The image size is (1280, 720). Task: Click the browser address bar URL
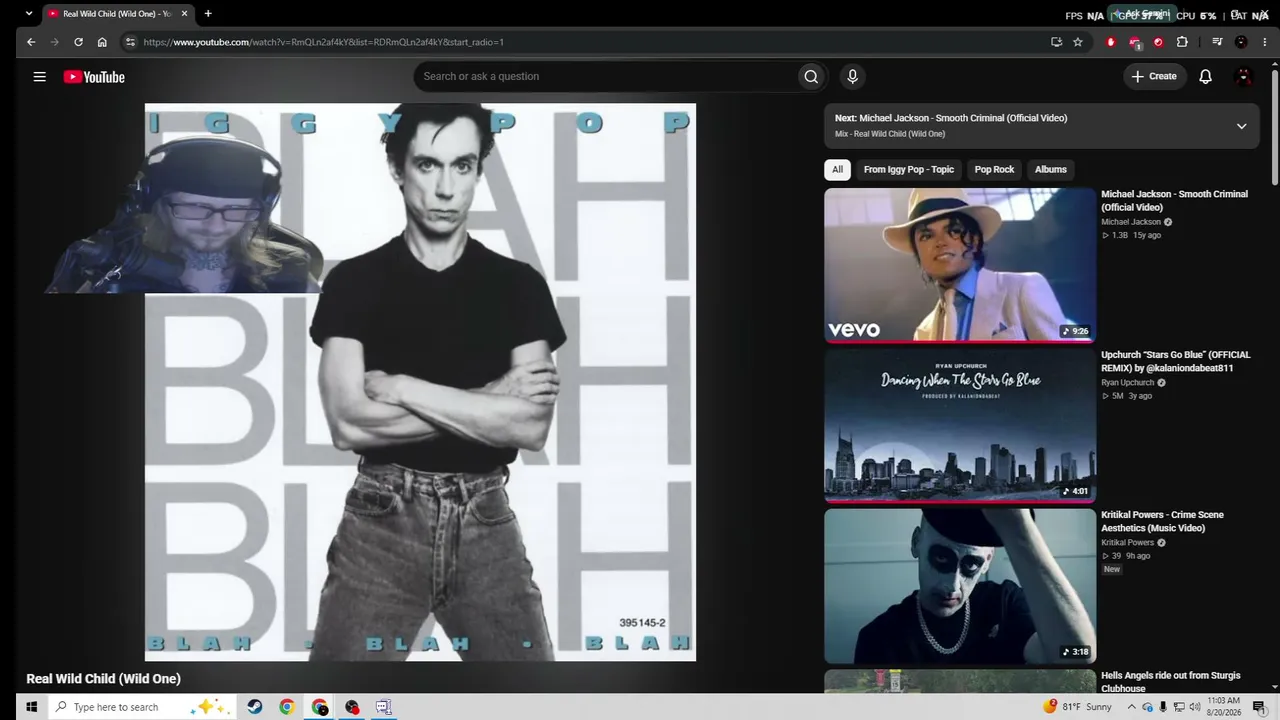tap(323, 42)
